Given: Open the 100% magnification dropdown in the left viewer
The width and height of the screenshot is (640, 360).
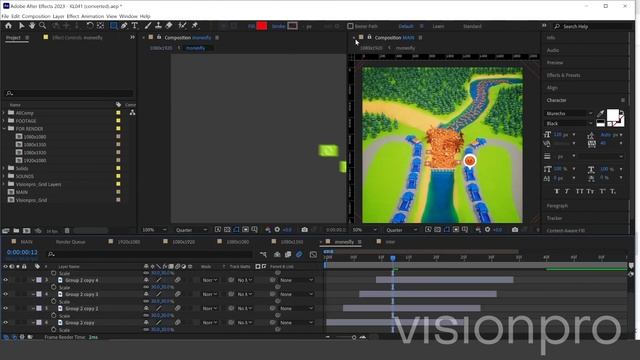Looking at the screenshot, I should pyautogui.click(x=154, y=230).
